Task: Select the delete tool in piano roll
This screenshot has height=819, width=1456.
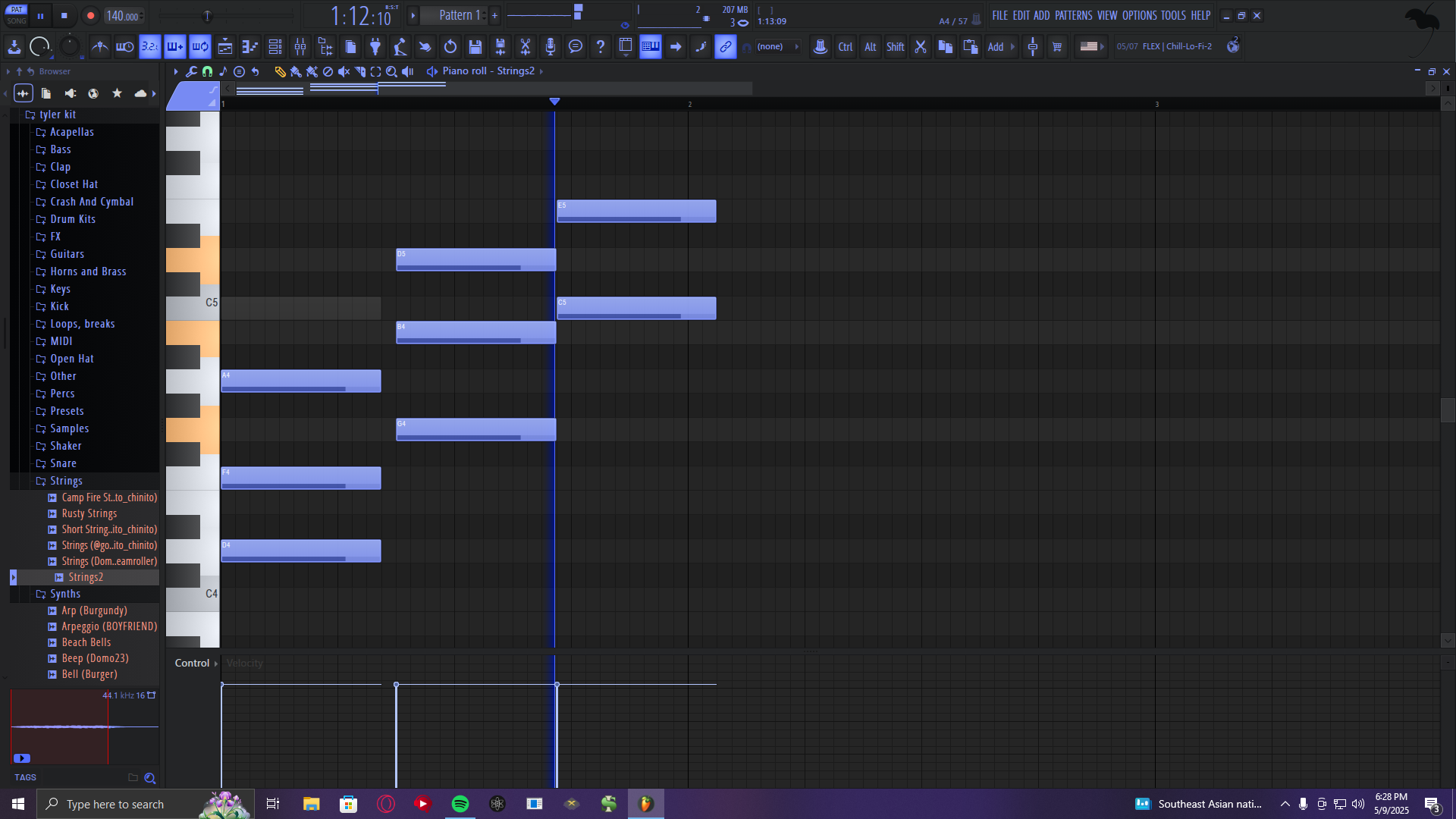Action: point(328,71)
